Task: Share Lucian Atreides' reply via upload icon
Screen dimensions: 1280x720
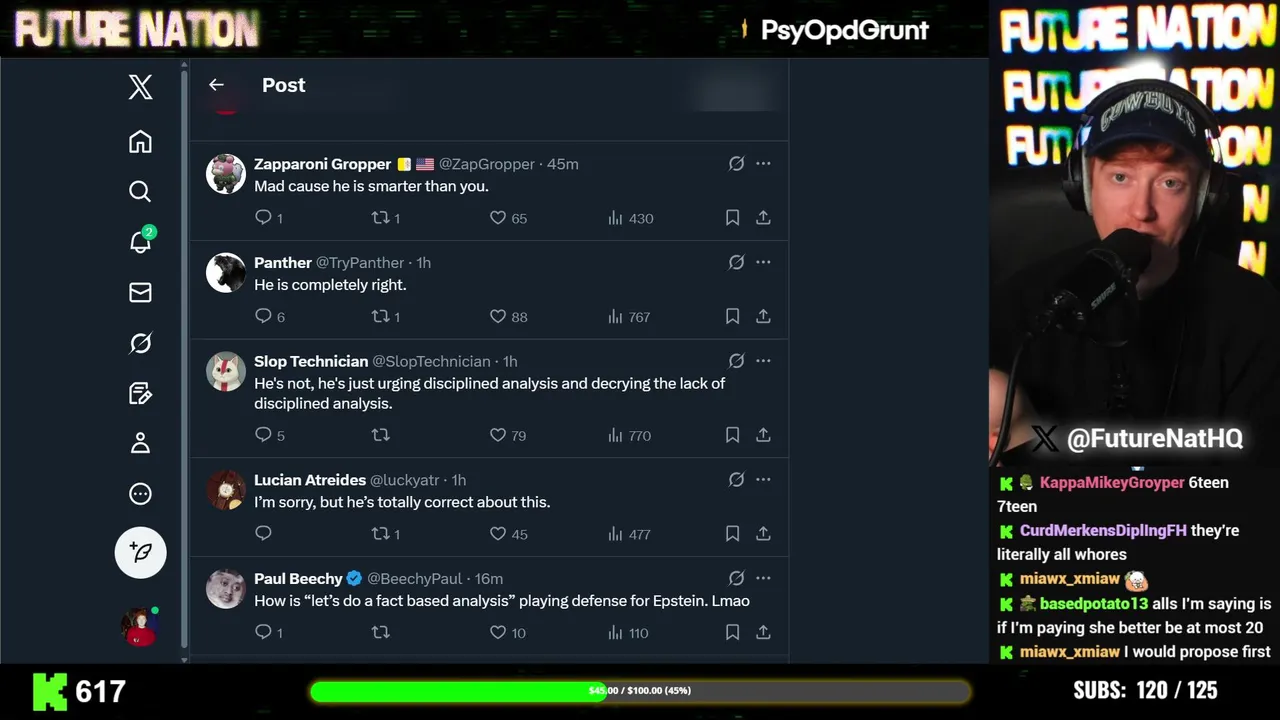Action: (x=763, y=534)
